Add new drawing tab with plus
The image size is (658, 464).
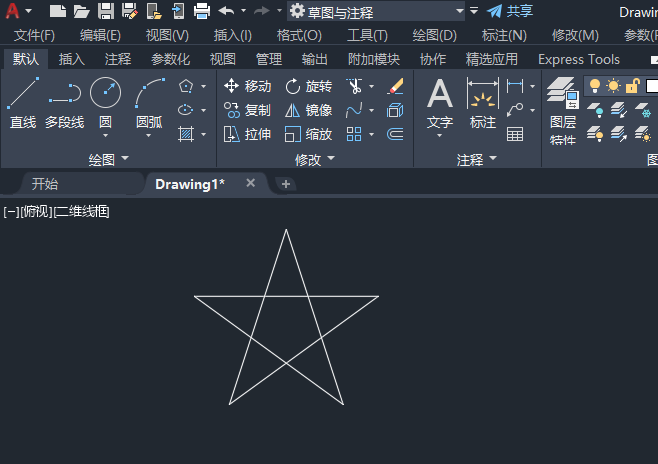click(286, 184)
